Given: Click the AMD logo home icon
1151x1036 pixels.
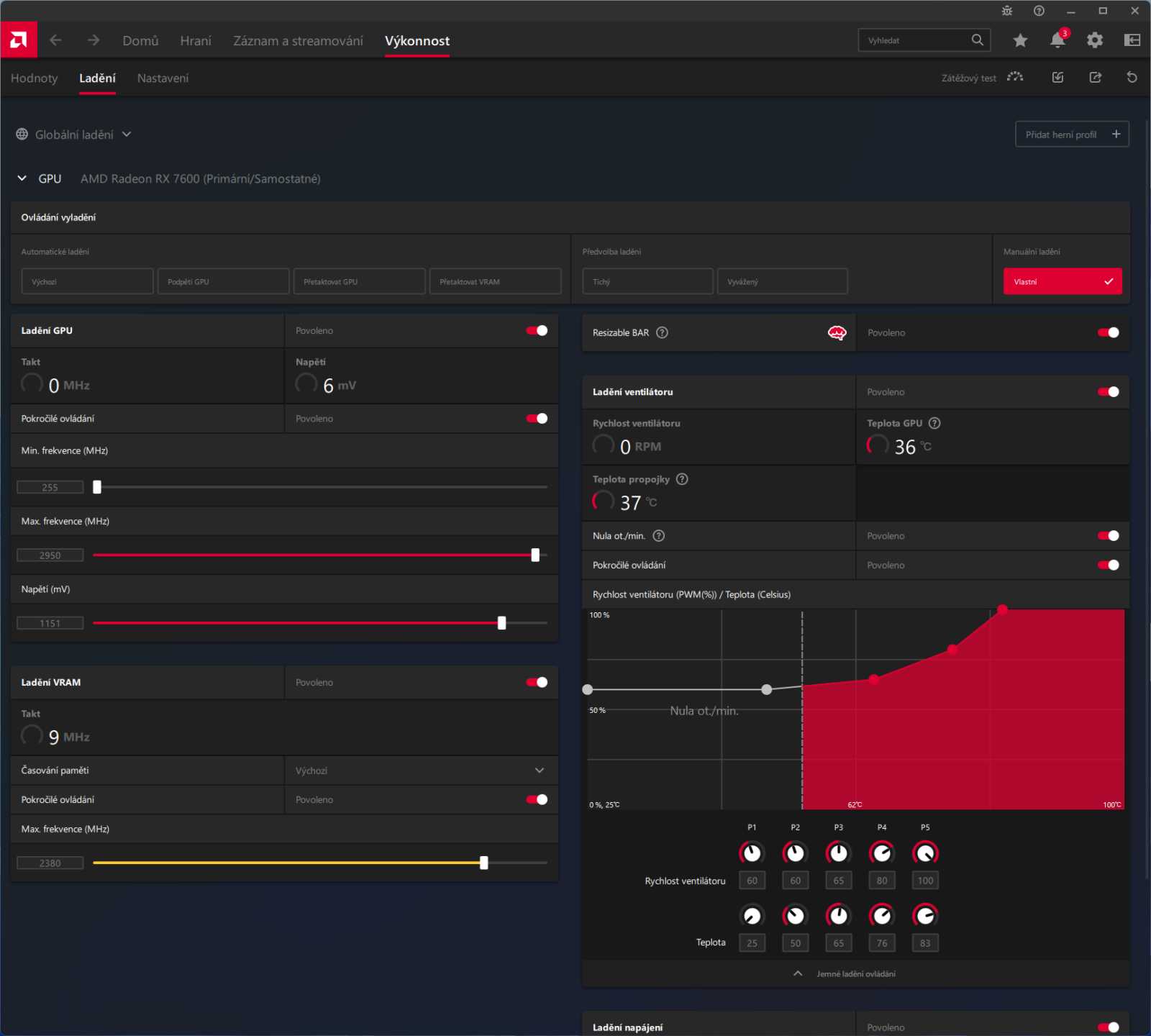Looking at the screenshot, I should pos(19,40).
